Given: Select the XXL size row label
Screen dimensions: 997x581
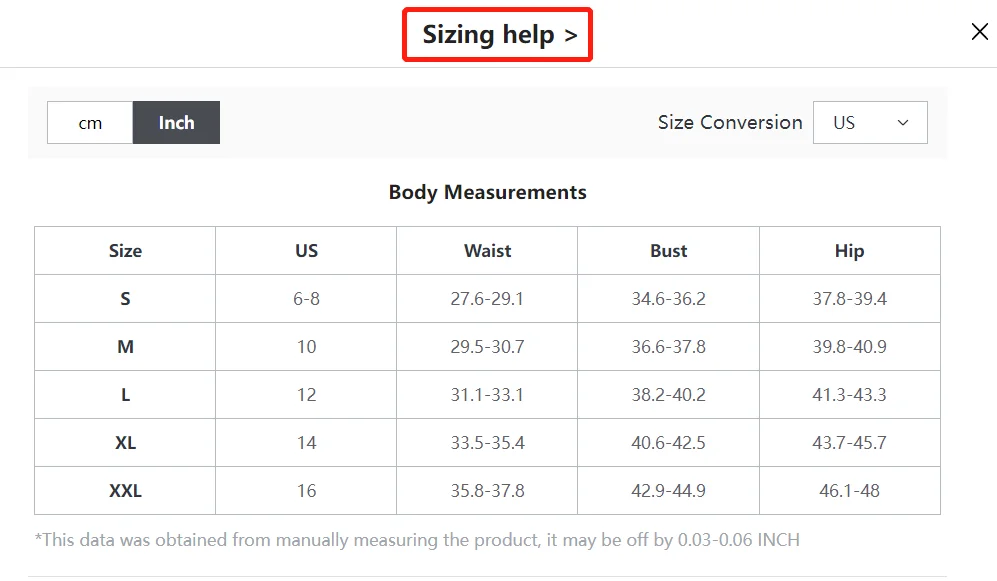Looking at the screenshot, I should click(125, 491).
